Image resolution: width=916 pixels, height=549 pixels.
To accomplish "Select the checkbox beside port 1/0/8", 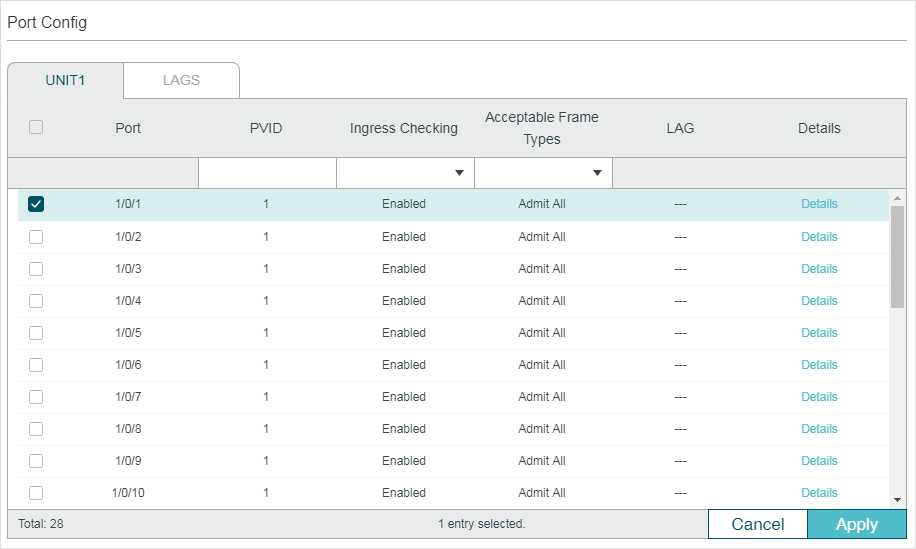I will pyautogui.click(x=36, y=429).
